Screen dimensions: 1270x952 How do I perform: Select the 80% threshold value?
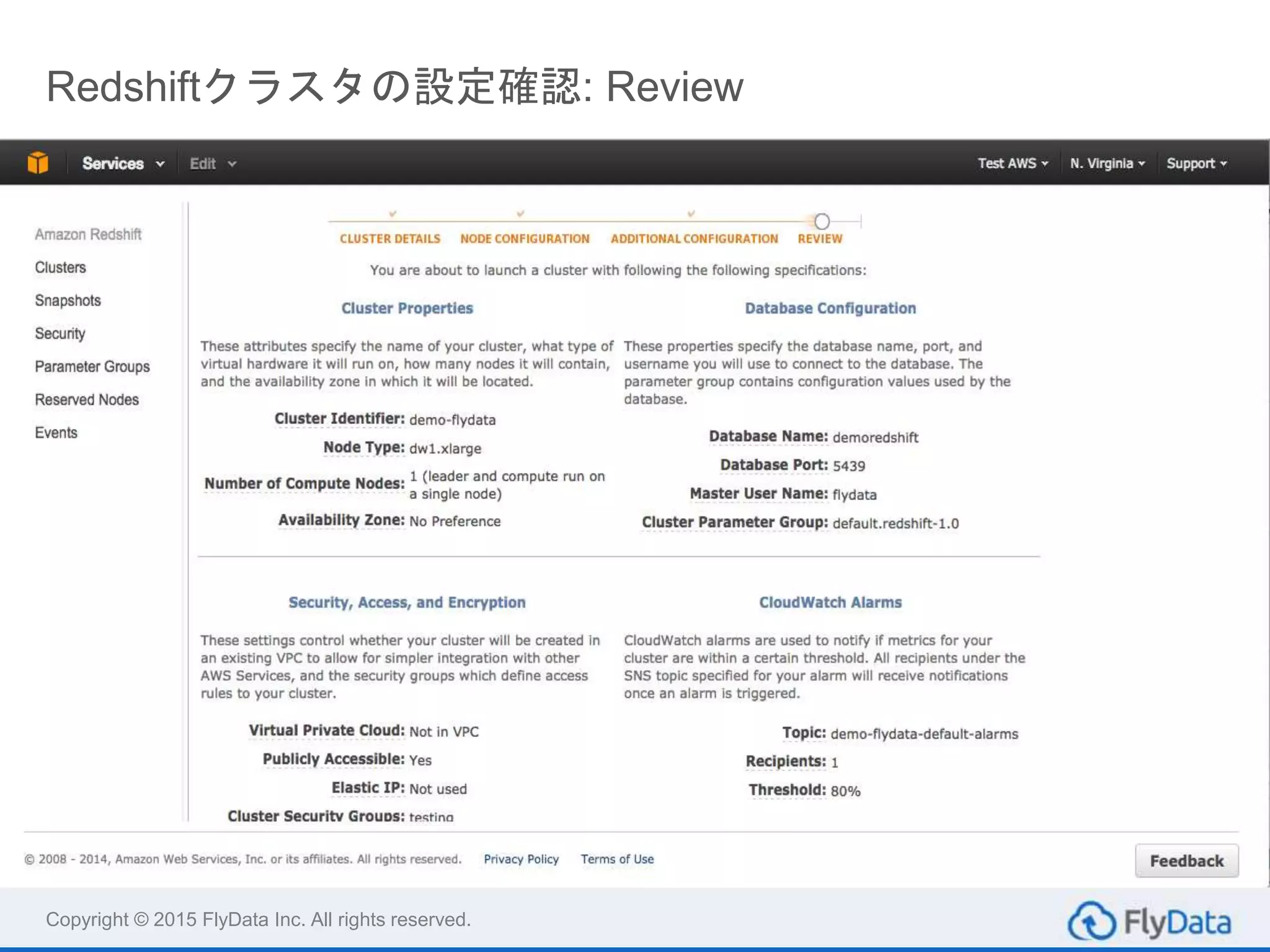[846, 791]
